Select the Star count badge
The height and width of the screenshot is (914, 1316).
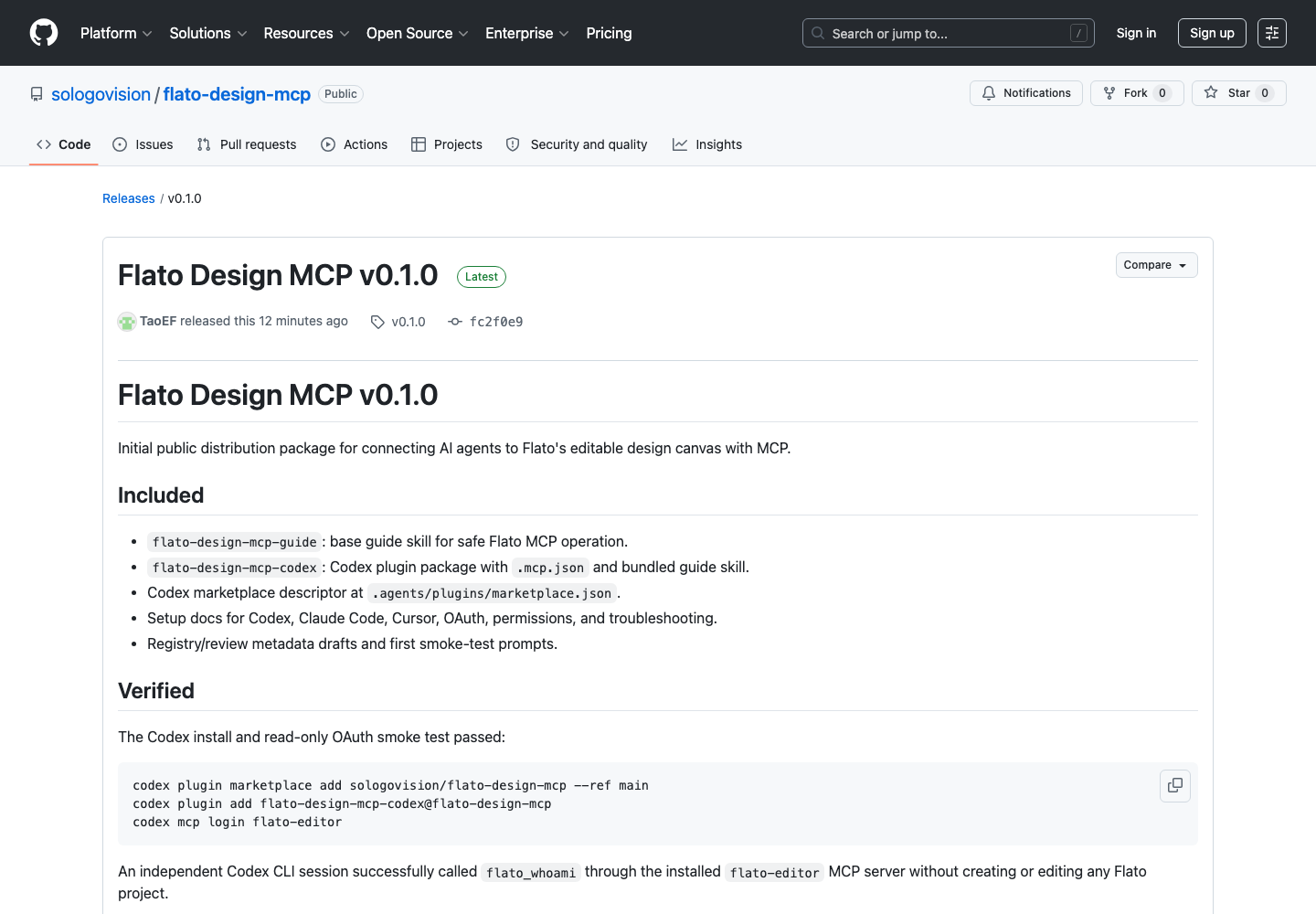tap(1265, 93)
